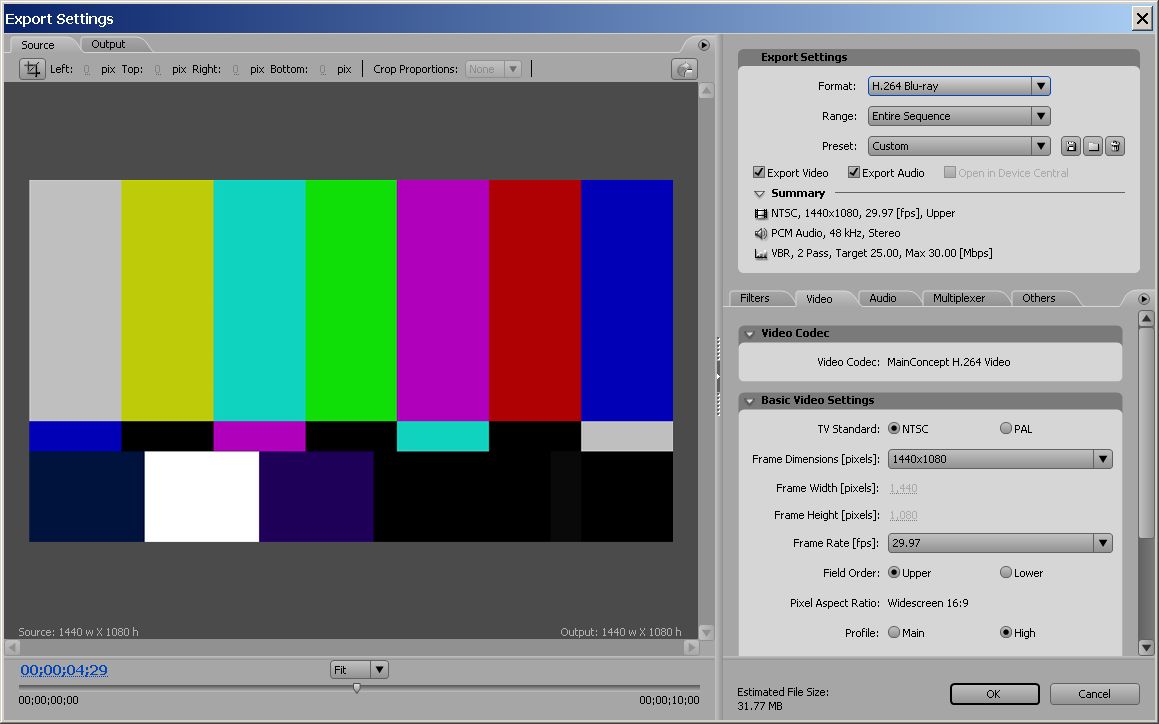Click the Cancel button
Viewport: 1159px width, 724px height.
pyautogui.click(x=1094, y=694)
